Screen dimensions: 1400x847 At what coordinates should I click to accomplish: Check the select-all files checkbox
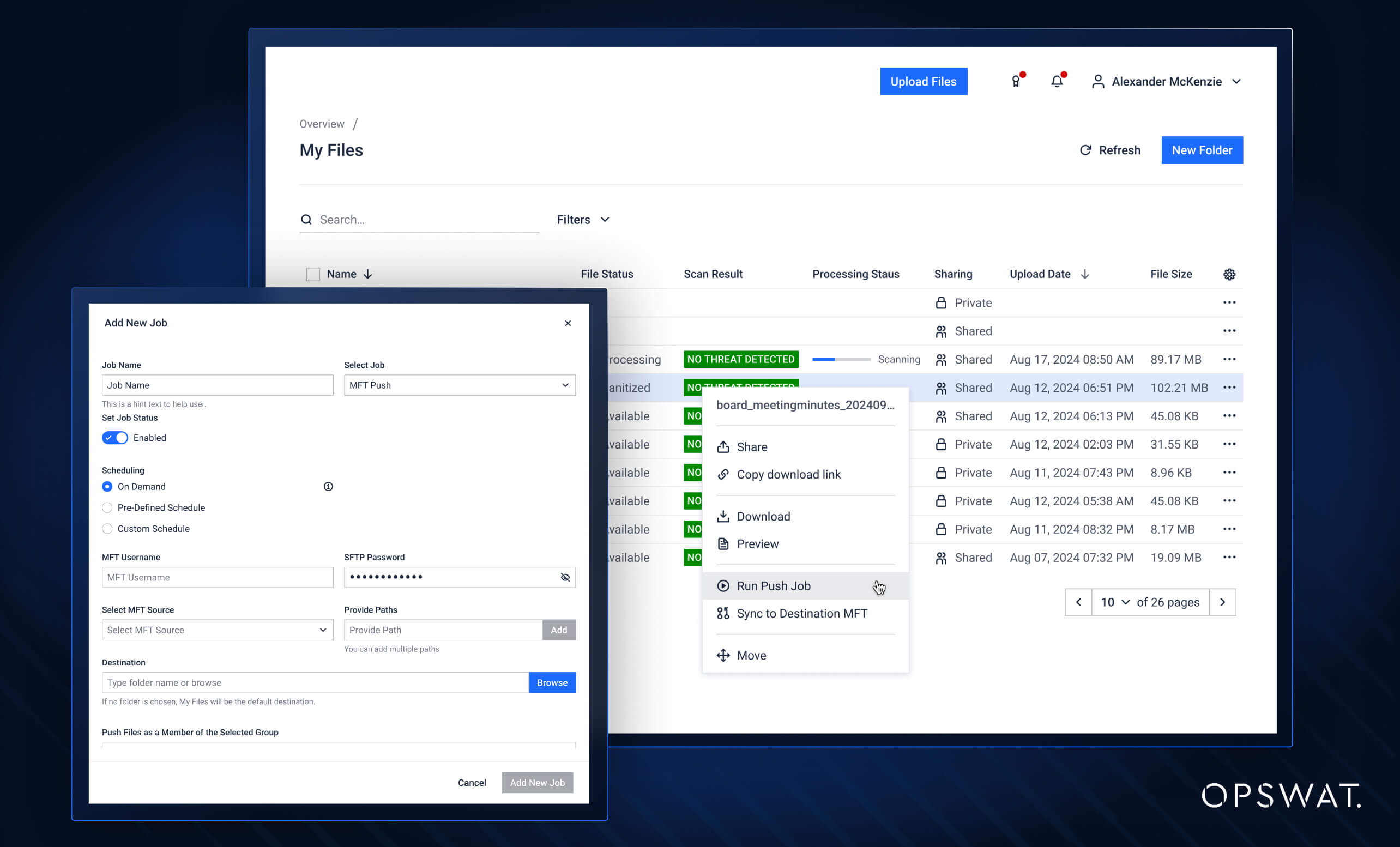coord(313,274)
